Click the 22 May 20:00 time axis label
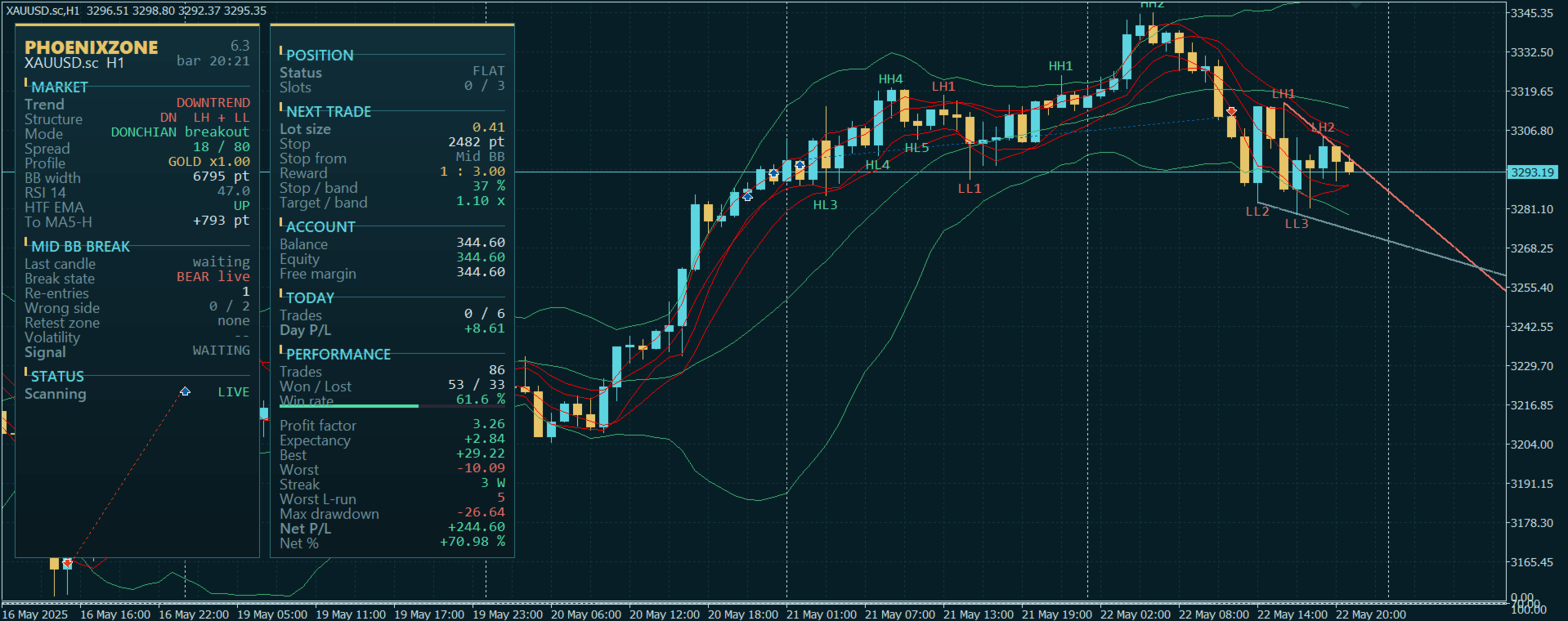The height and width of the screenshot is (621, 1568). point(1371,614)
